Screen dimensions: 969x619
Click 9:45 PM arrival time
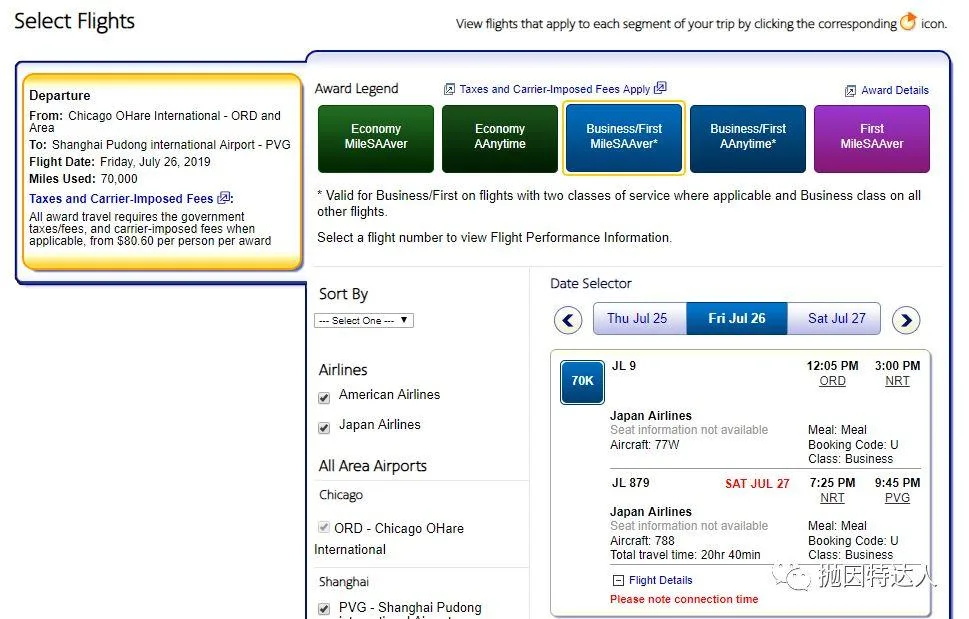pyautogui.click(x=897, y=482)
